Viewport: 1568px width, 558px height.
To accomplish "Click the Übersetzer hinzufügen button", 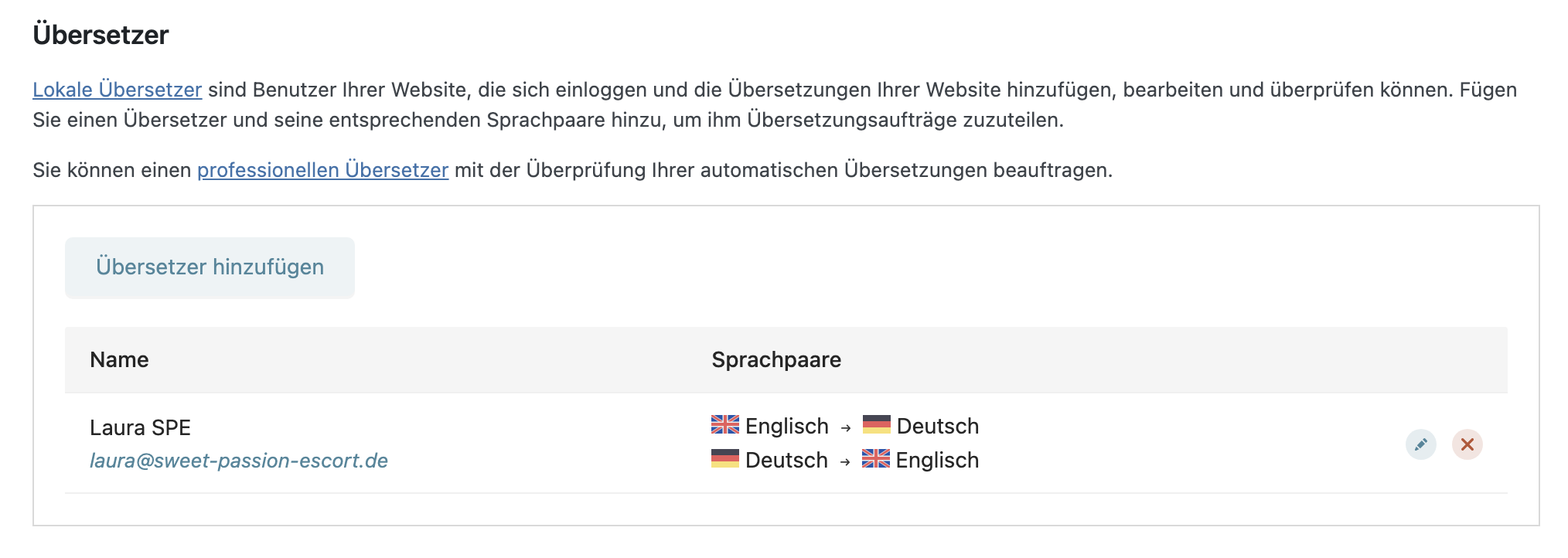I will tap(210, 267).
